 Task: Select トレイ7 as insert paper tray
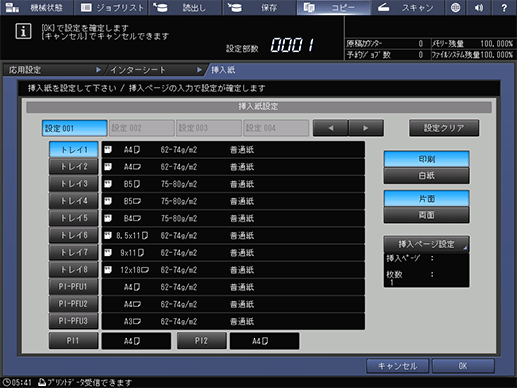click(x=74, y=252)
